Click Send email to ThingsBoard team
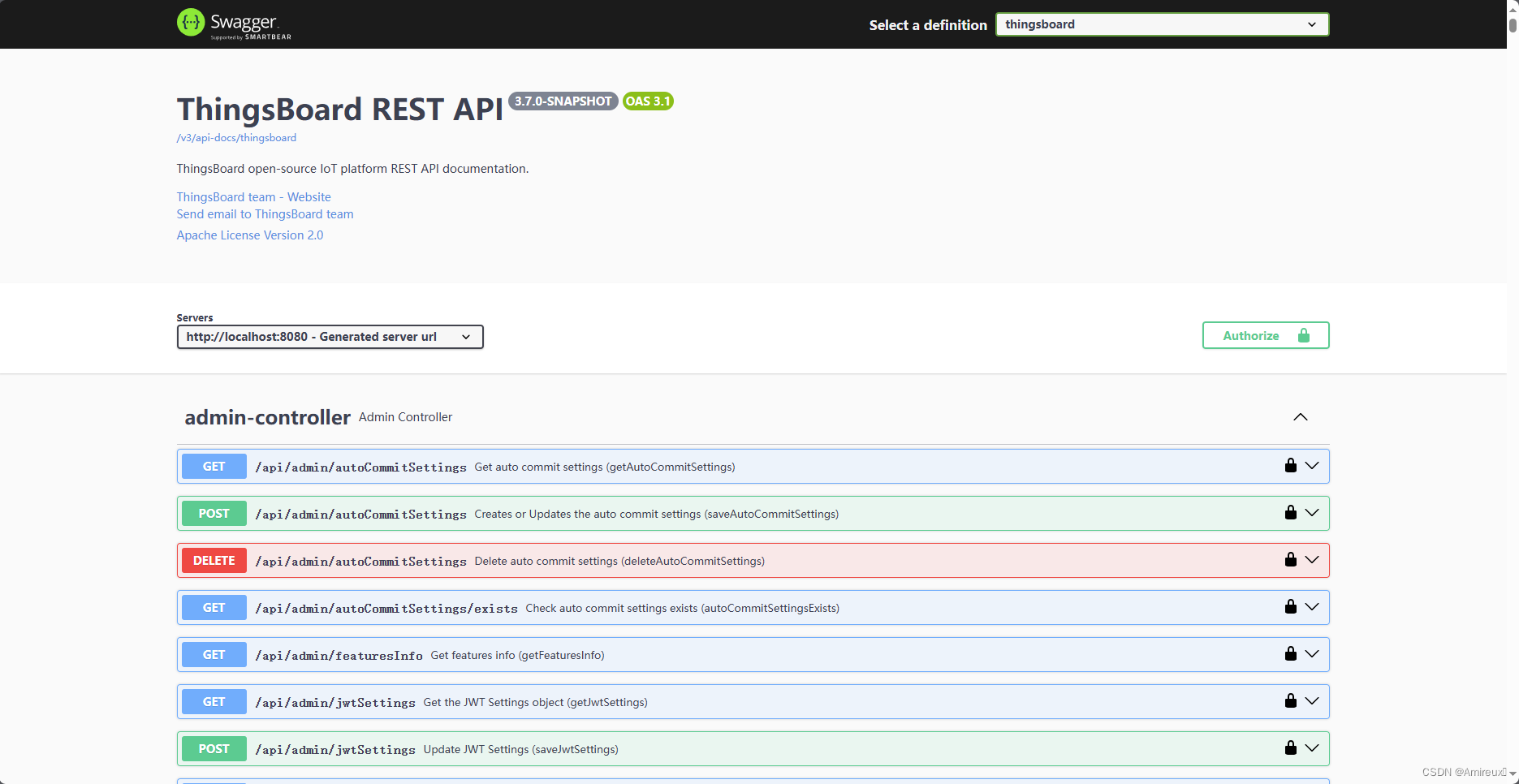1519x784 pixels. click(265, 214)
